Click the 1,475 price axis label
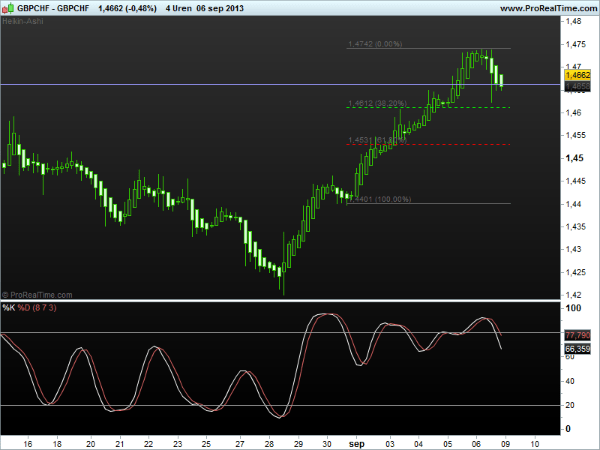 (x=576, y=44)
